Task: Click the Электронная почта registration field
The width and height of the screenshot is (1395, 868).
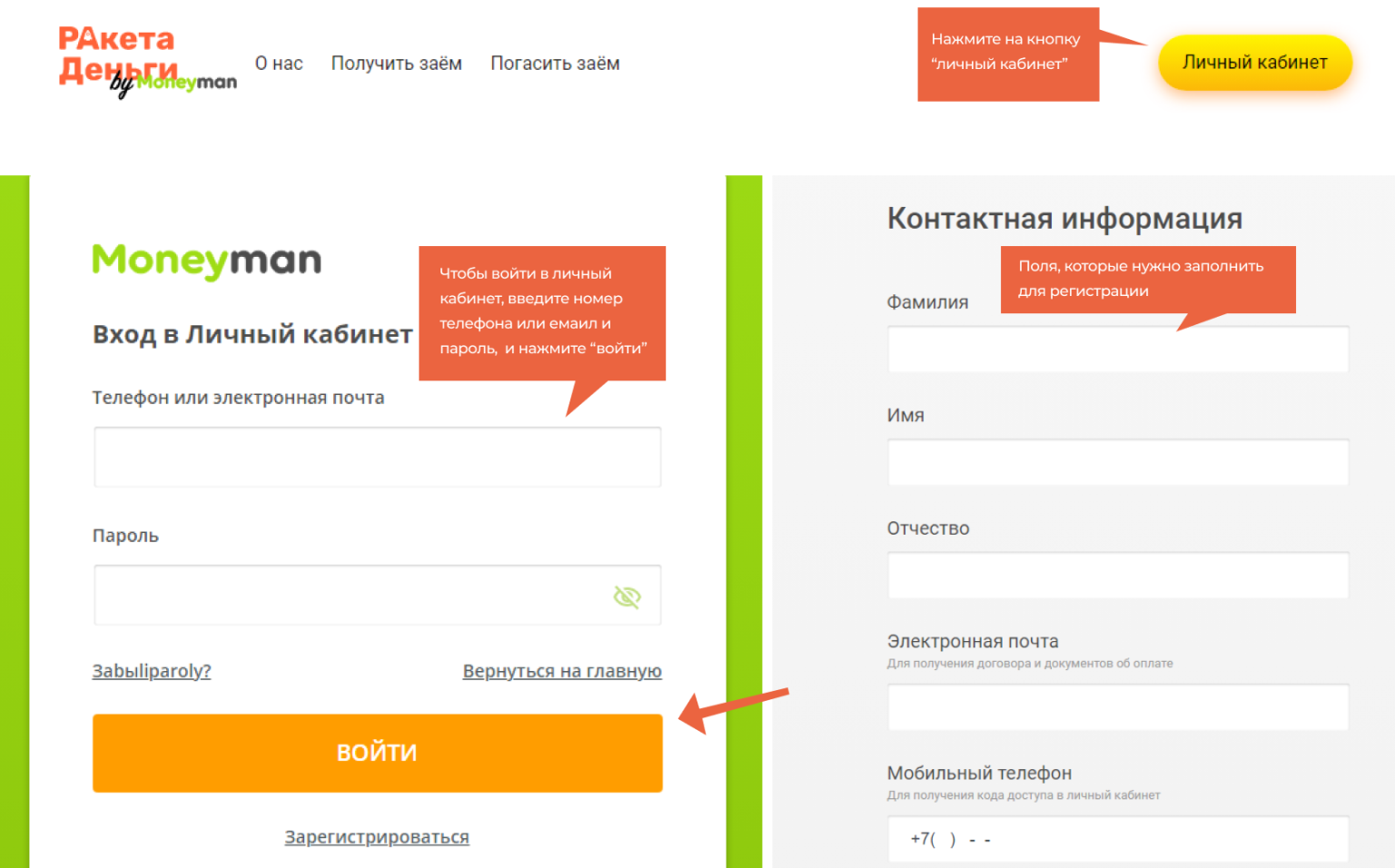Action: pyautogui.click(x=1117, y=707)
